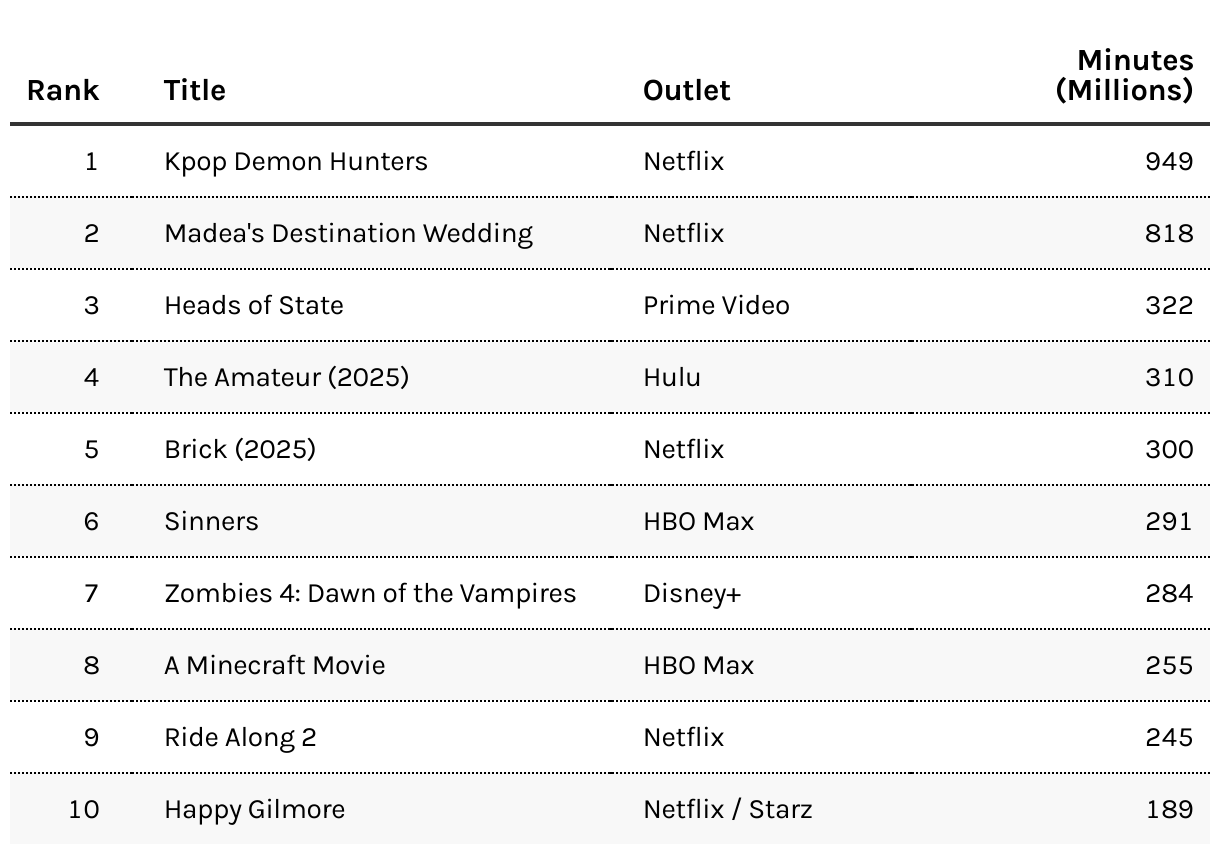Select the Kpop Demon Hunters title
Screen dimensions: 1220x854
[296, 162]
